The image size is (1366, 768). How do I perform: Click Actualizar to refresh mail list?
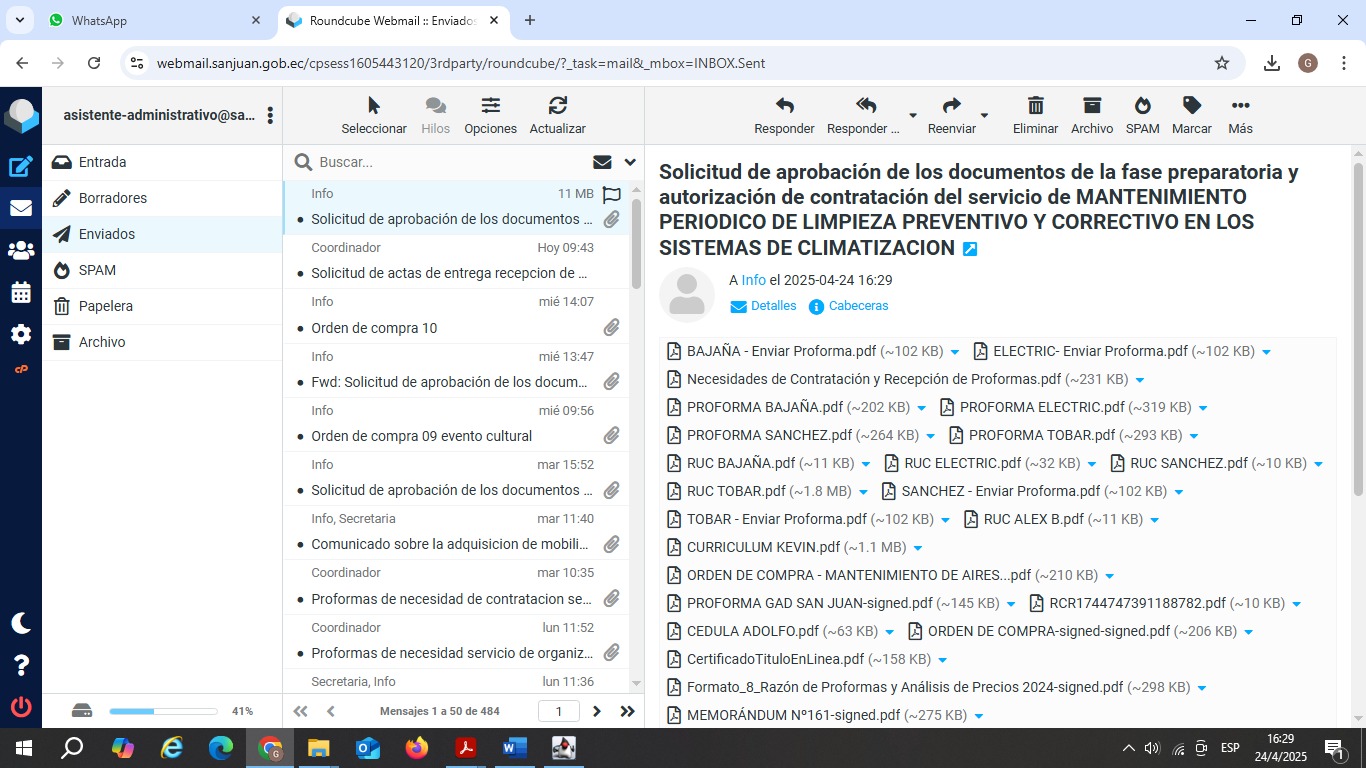pos(557,106)
